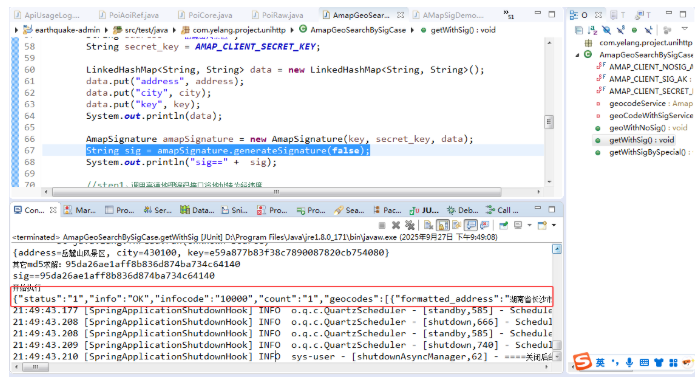
Task: Expand the Open Console dropdown arrow
Action: click(x=554, y=225)
